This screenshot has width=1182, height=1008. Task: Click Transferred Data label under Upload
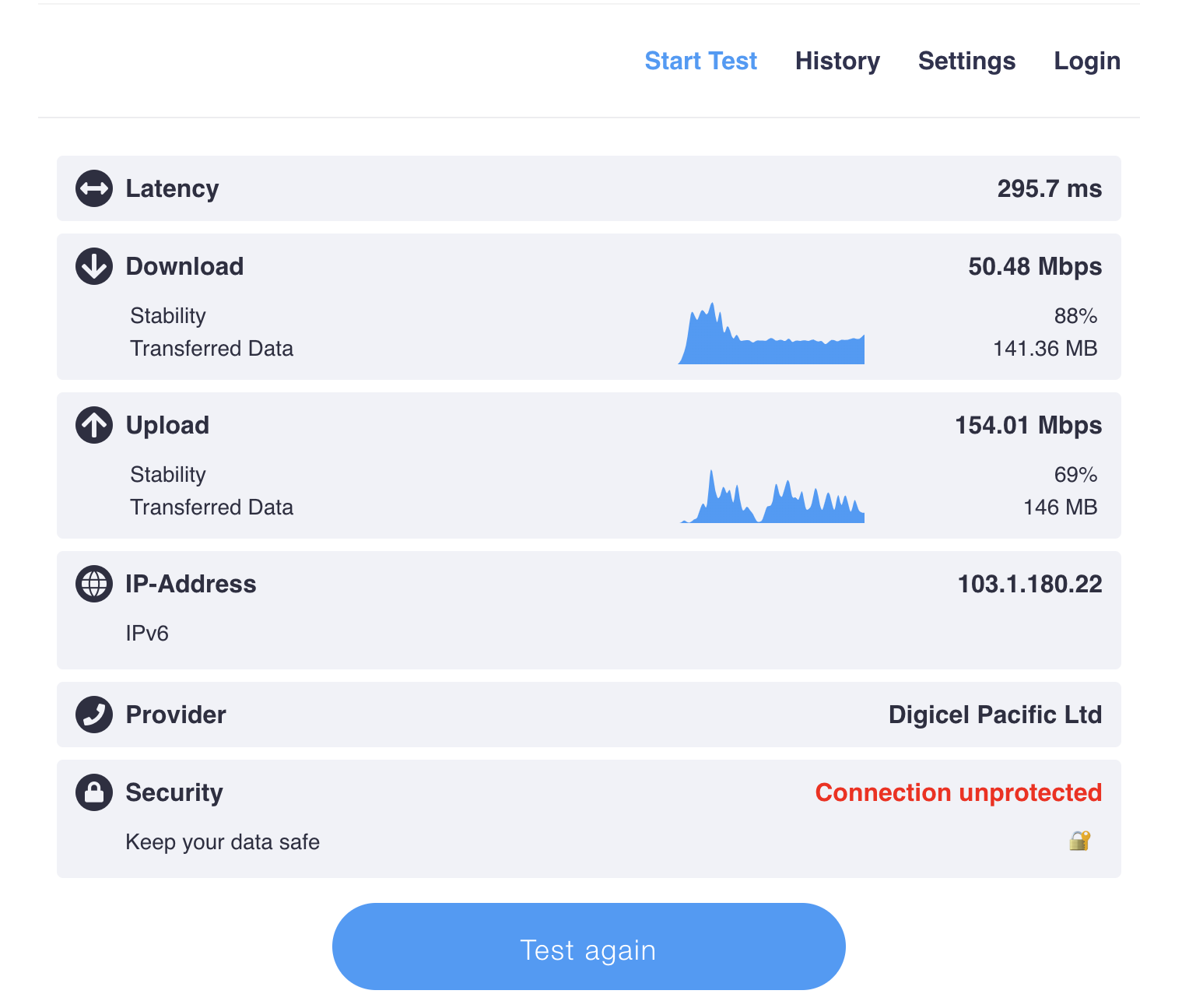(212, 508)
